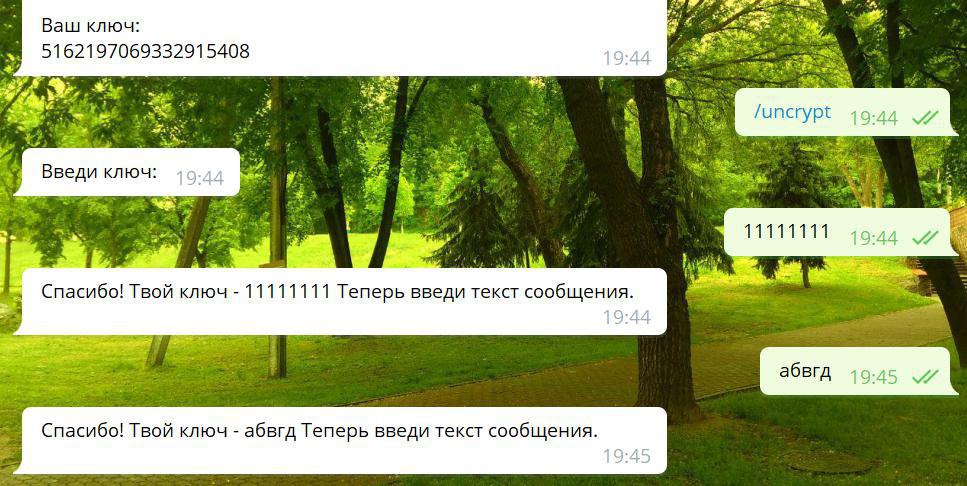Click the 19:44 timestamp beside 'Введи ключ:'
Screen dimensions: 967x486
pos(199,178)
